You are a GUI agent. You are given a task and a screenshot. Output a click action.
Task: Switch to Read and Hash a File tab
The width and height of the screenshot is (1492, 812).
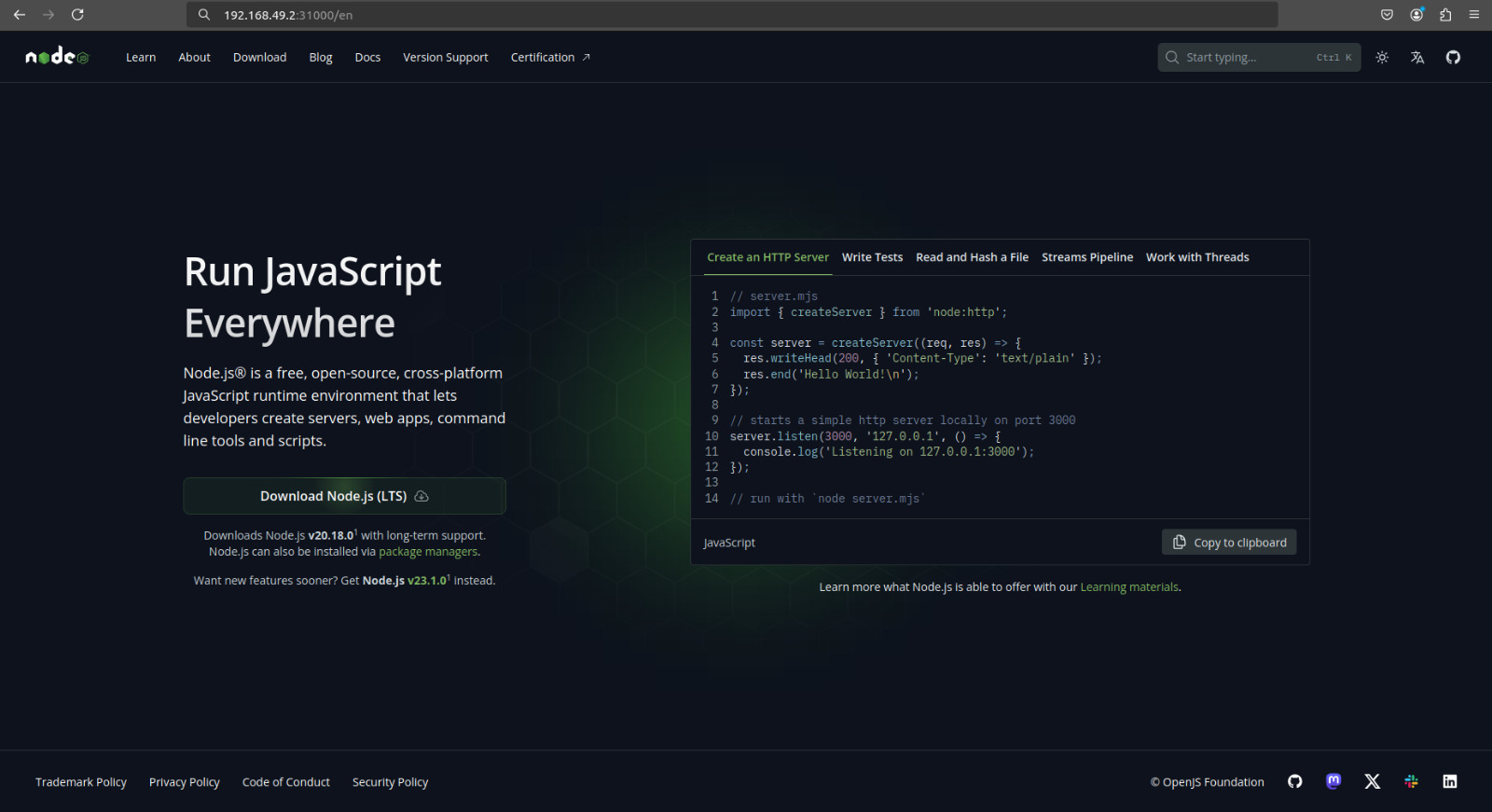972,257
